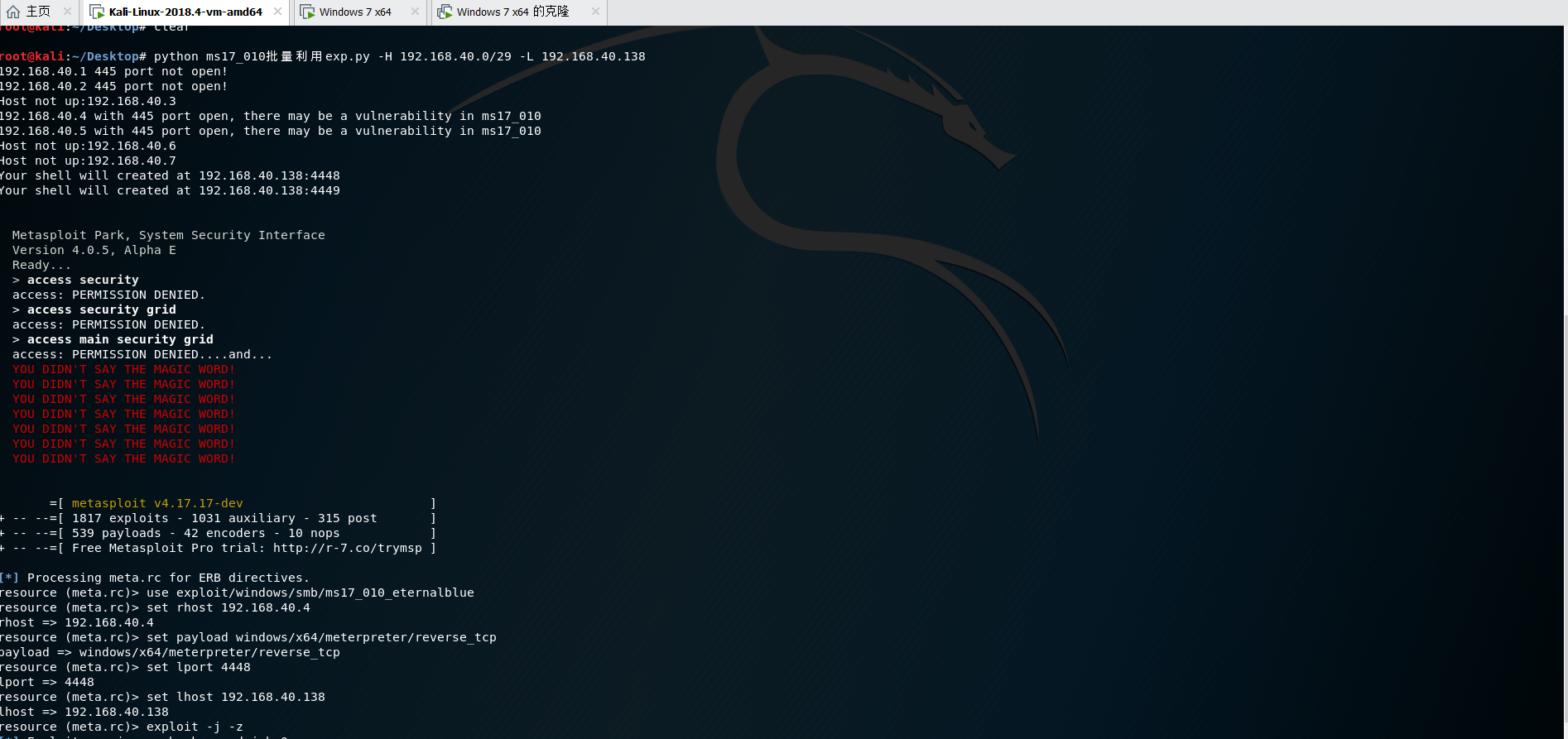Click shell created at 192.168.40.138:4448 line
This screenshot has height=739, width=1568.
tap(170, 175)
